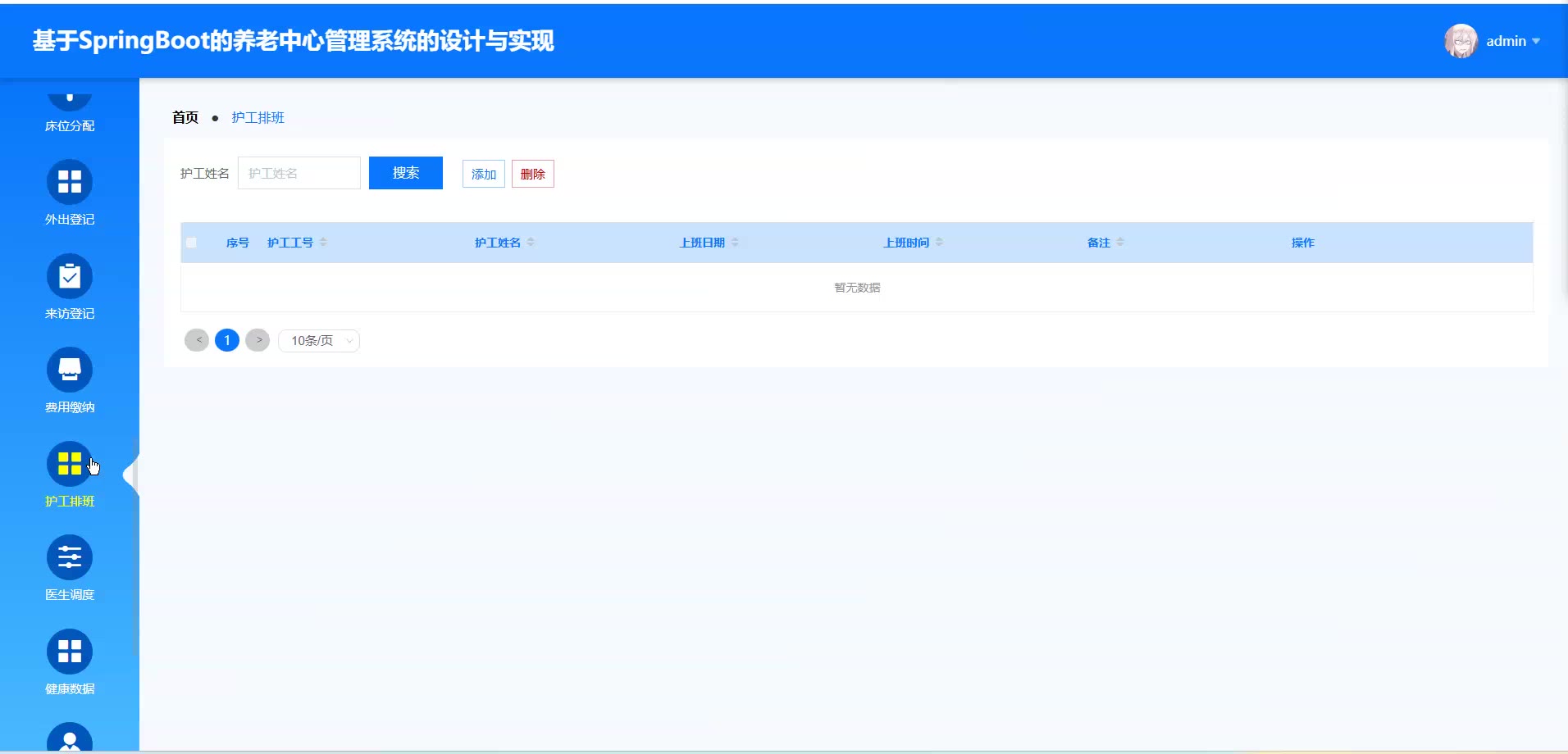
Task: Click the 护工姓名 table column header text
Action: pyautogui.click(x=498, y=243)
